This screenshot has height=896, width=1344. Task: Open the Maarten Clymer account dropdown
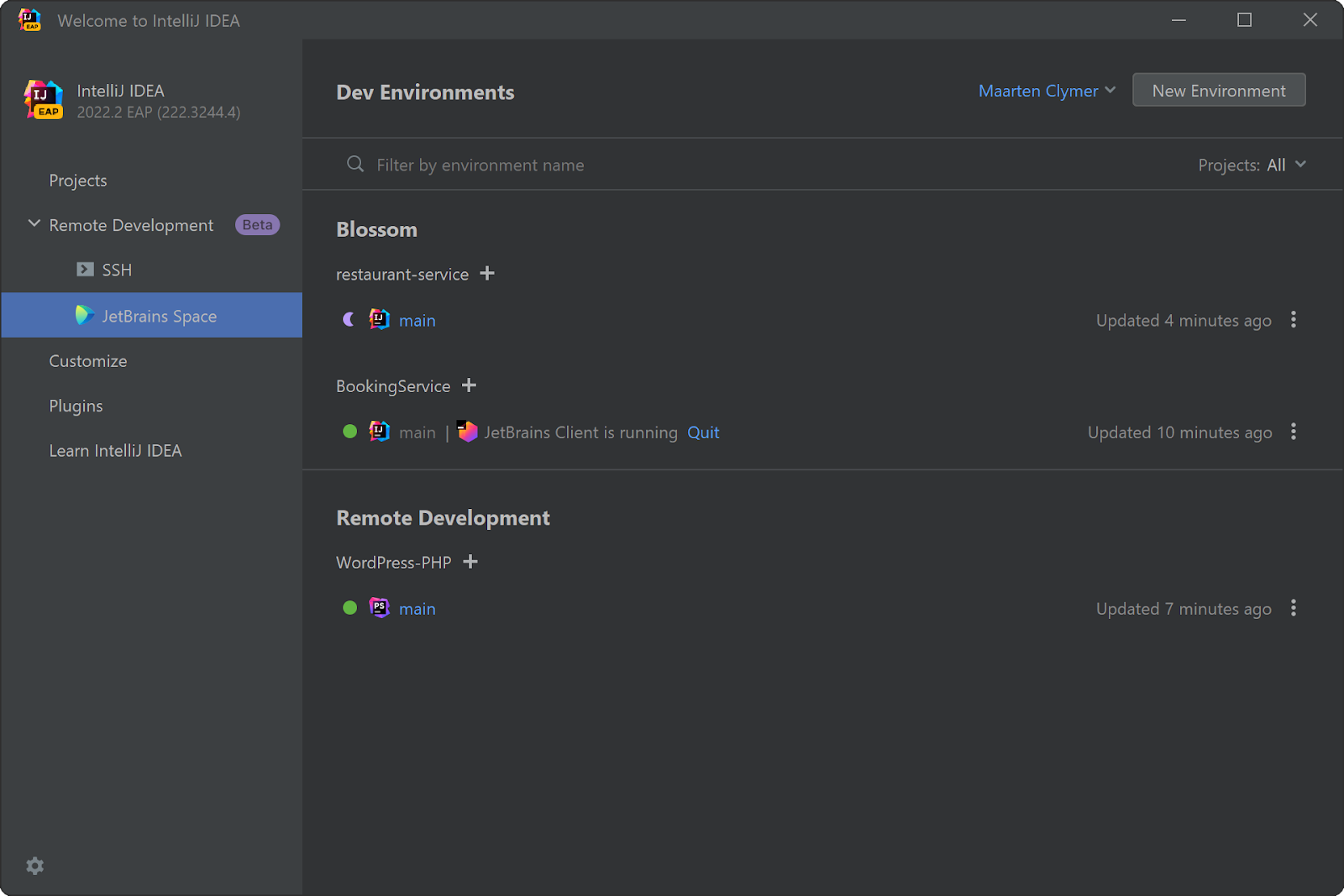[1047, 91]
